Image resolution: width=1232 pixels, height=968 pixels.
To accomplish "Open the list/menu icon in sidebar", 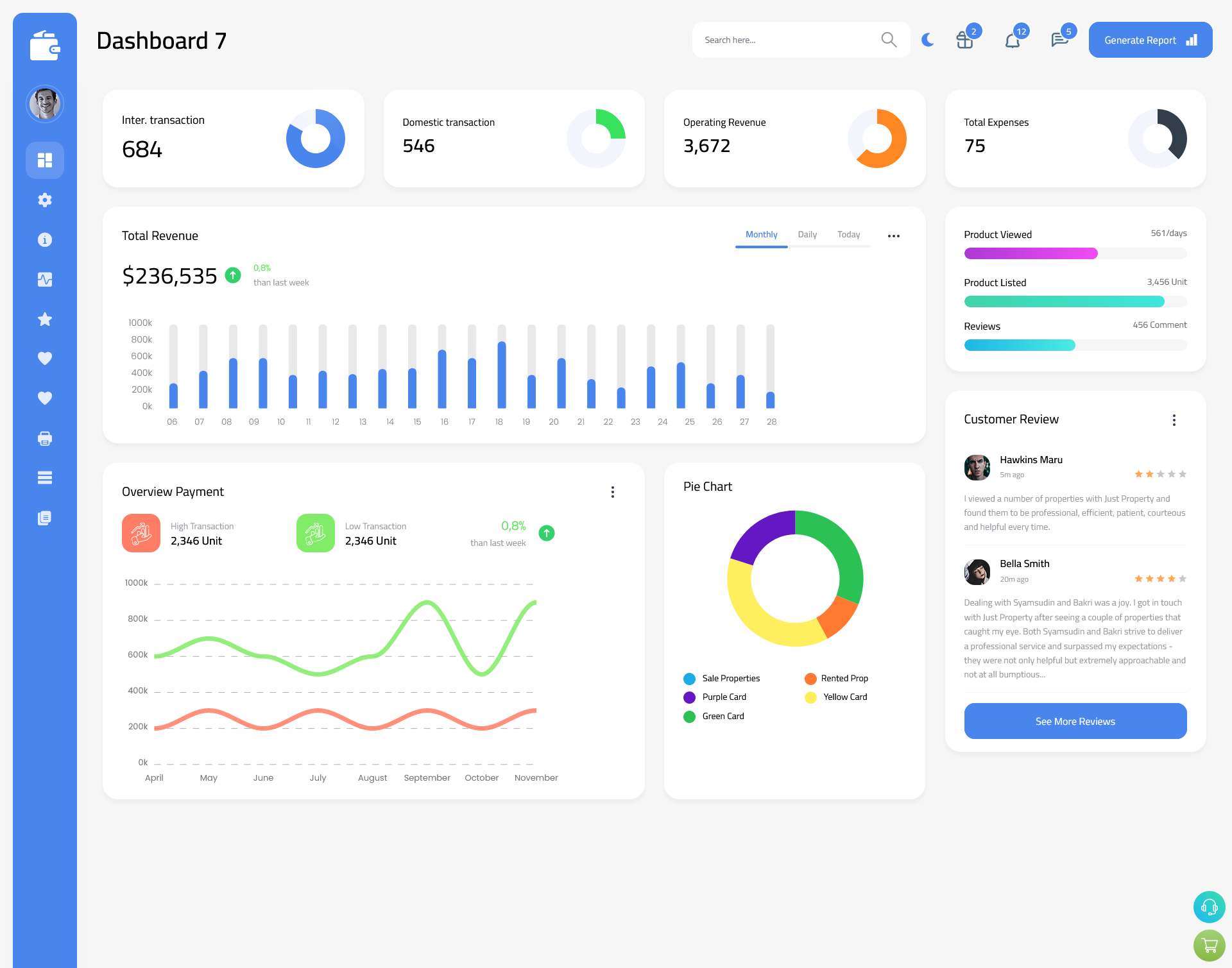I will point(45,477).
